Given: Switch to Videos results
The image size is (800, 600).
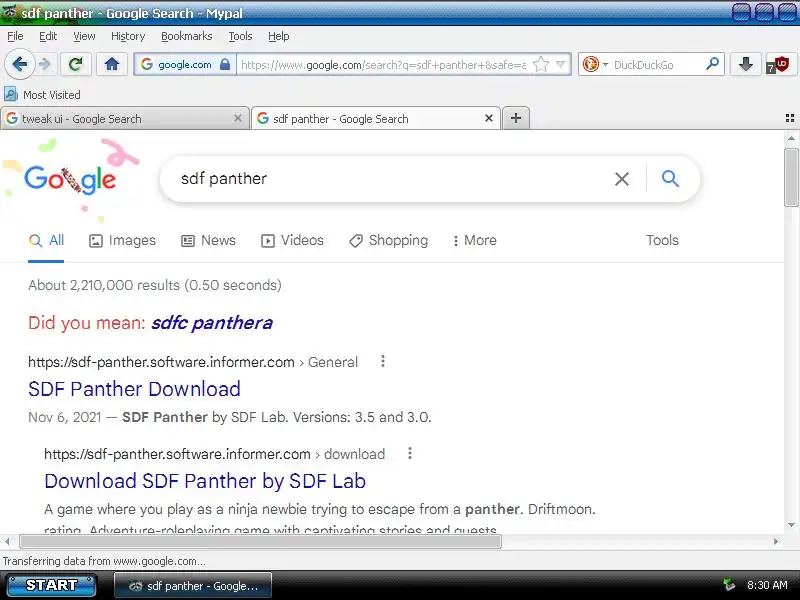Looking at the screenshot, I should tap(292, 240).
